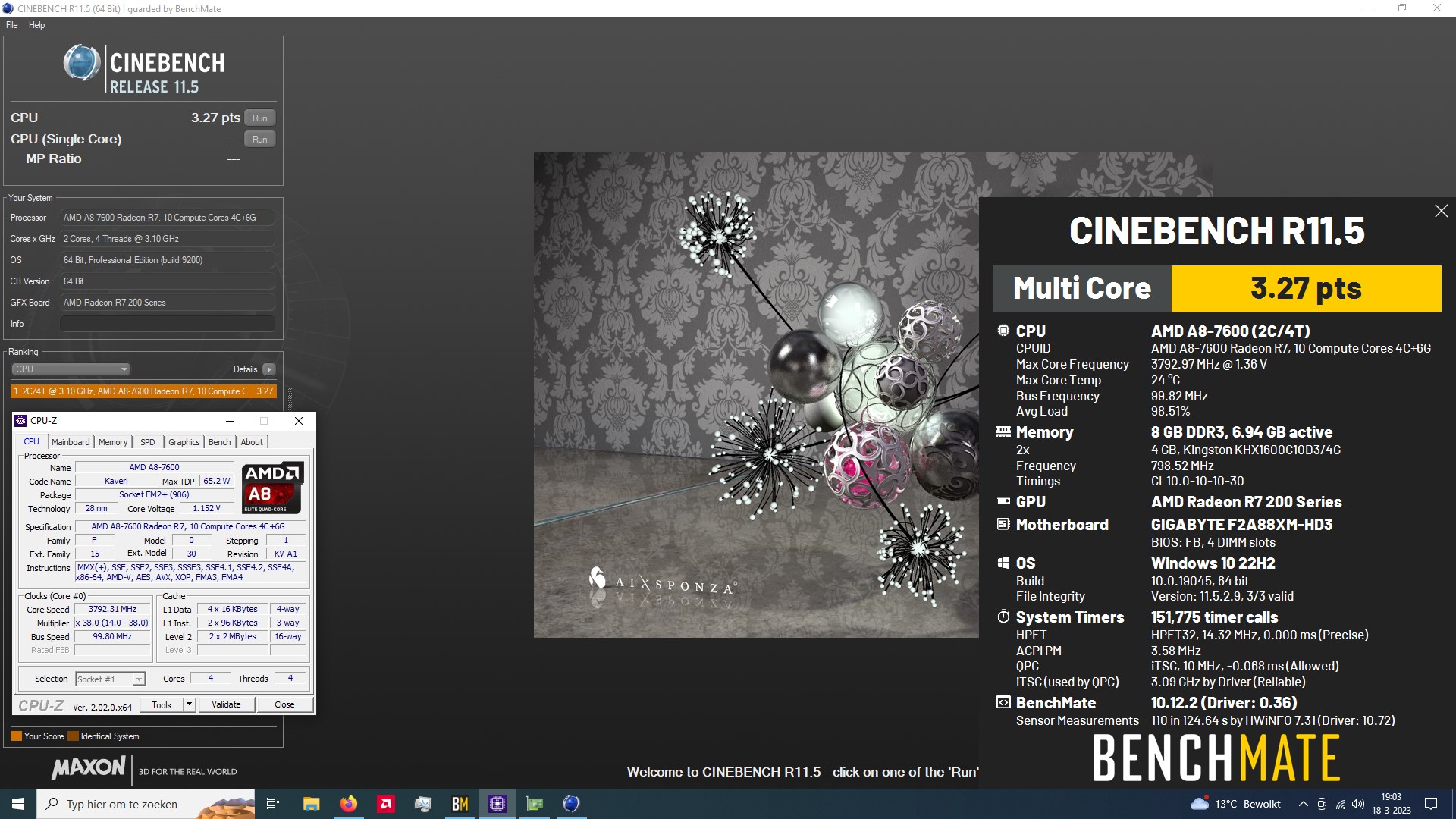
Task: Click the Core Speed 3792.31 MHz value
Action: click(112, 610)
